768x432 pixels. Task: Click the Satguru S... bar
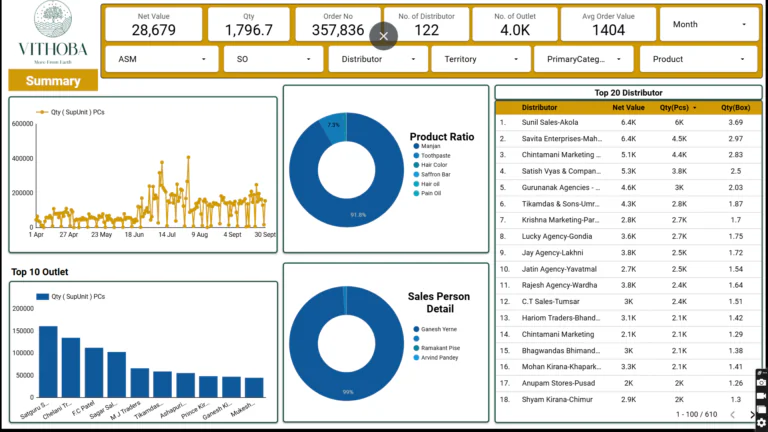click(x=48, y=361)
